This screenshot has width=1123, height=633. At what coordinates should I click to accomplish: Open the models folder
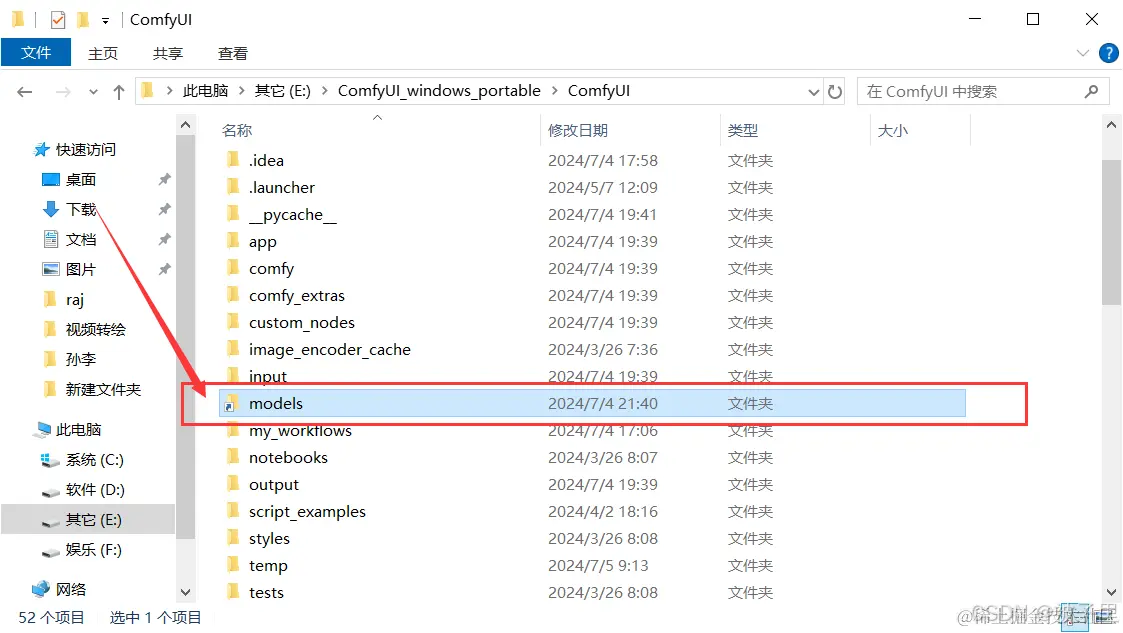coord(276,403)
